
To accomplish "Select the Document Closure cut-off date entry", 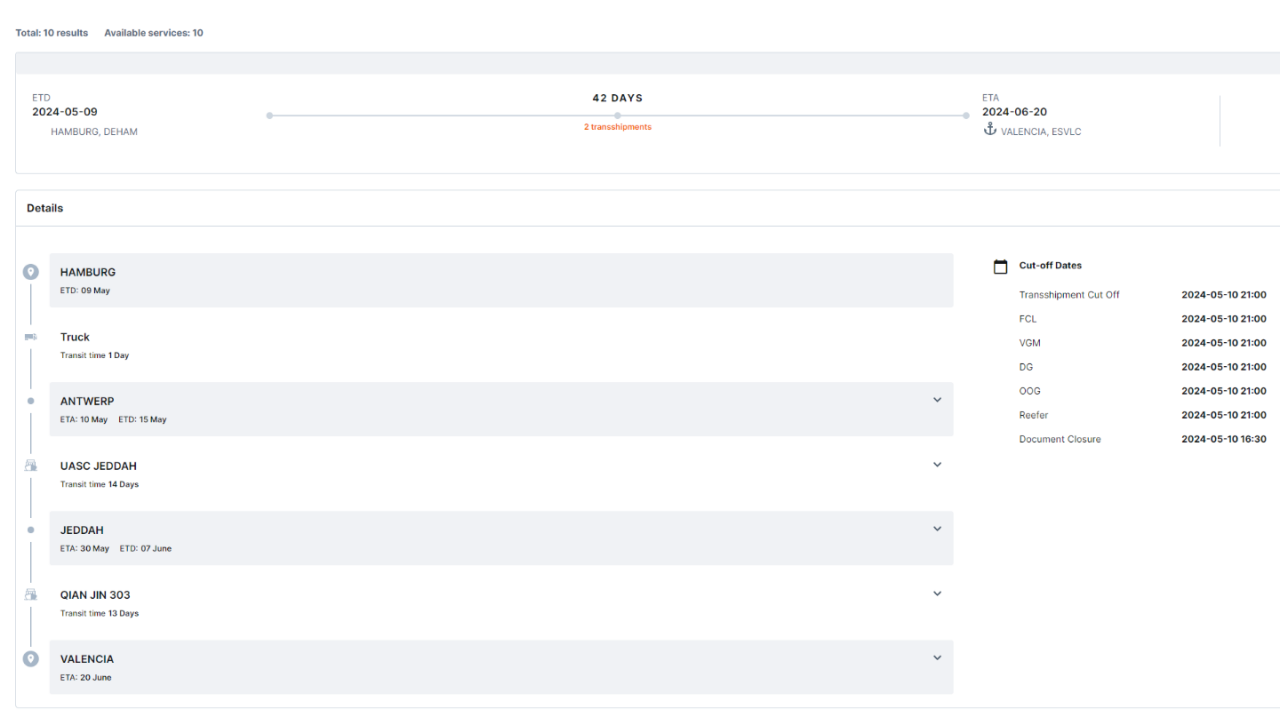I will tap(1060, 439).
